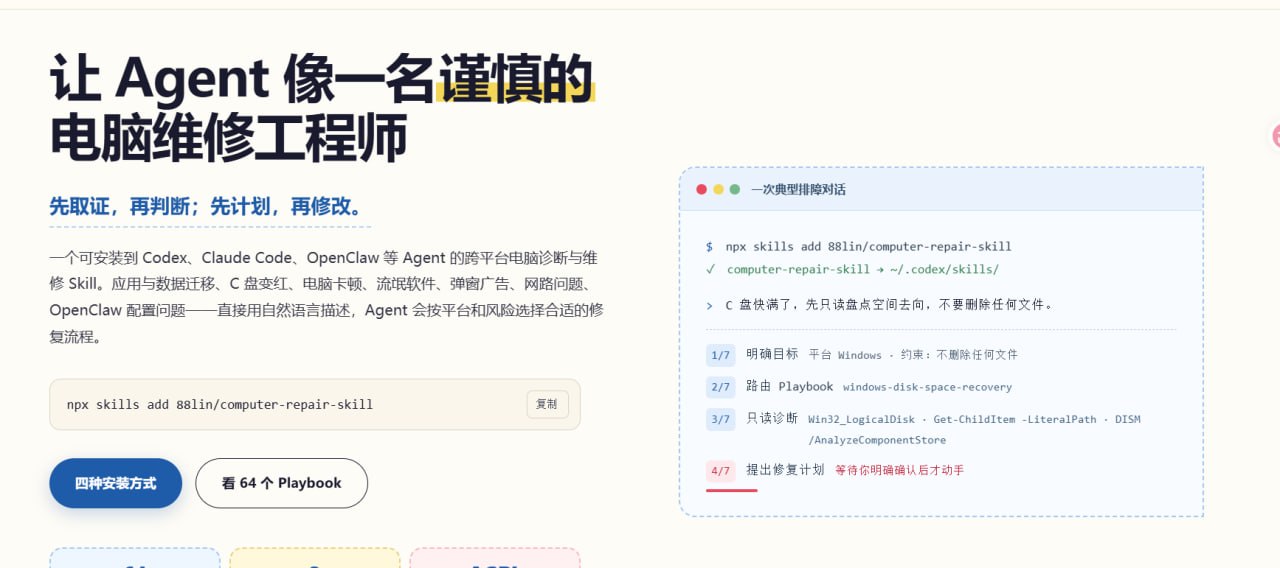Click terminal title 一次典型排障对话

(x=798, y=189)
